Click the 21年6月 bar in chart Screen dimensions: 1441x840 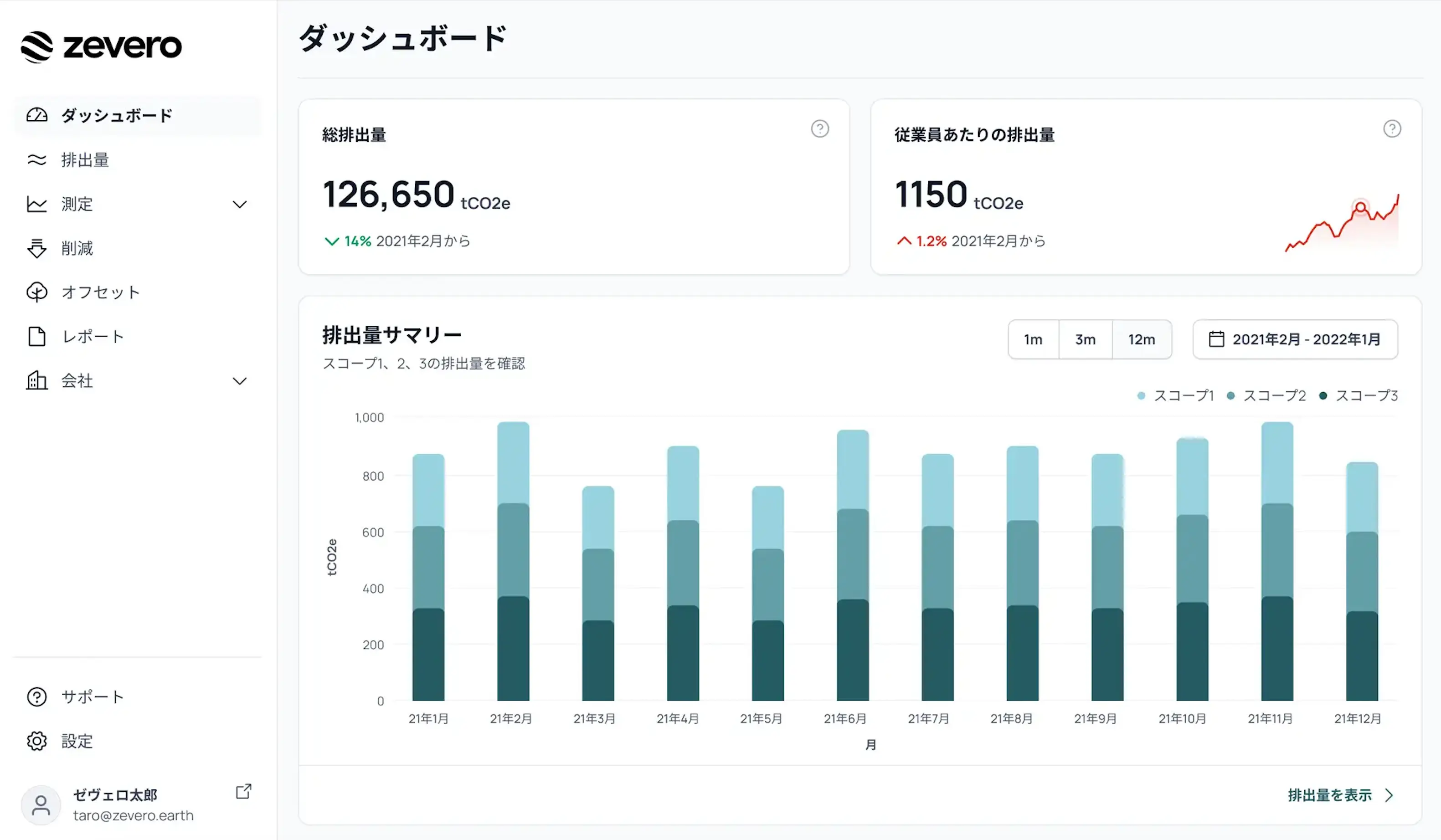pos(852,566)
